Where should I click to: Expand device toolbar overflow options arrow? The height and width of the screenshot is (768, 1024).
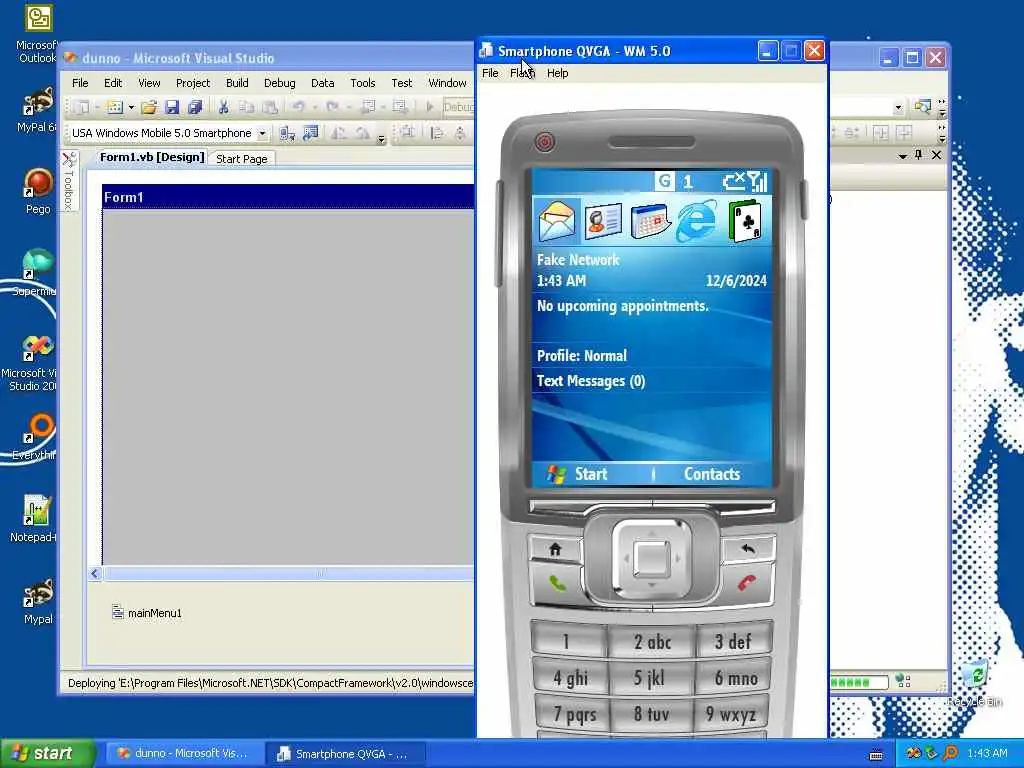(x=381, y=138)
